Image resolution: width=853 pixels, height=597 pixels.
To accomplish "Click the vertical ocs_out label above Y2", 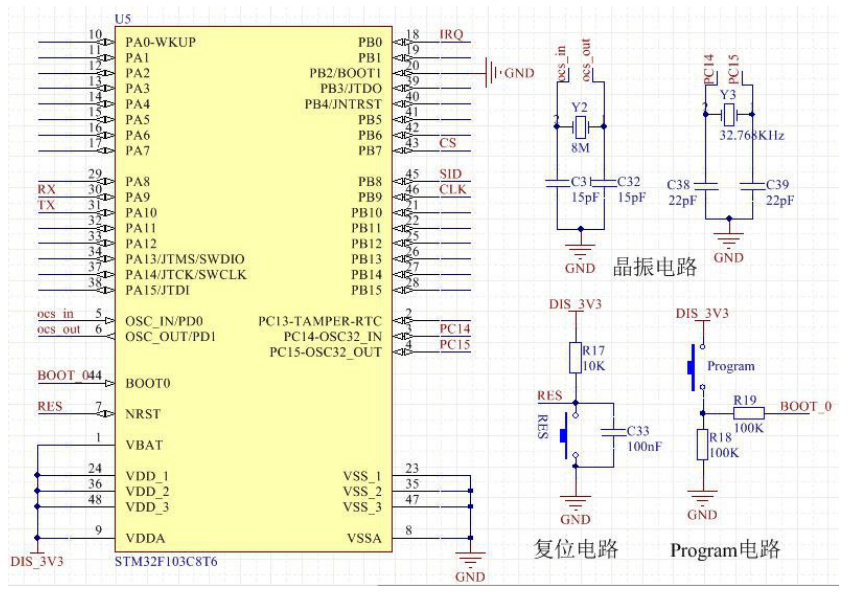I will coord(586,60).
